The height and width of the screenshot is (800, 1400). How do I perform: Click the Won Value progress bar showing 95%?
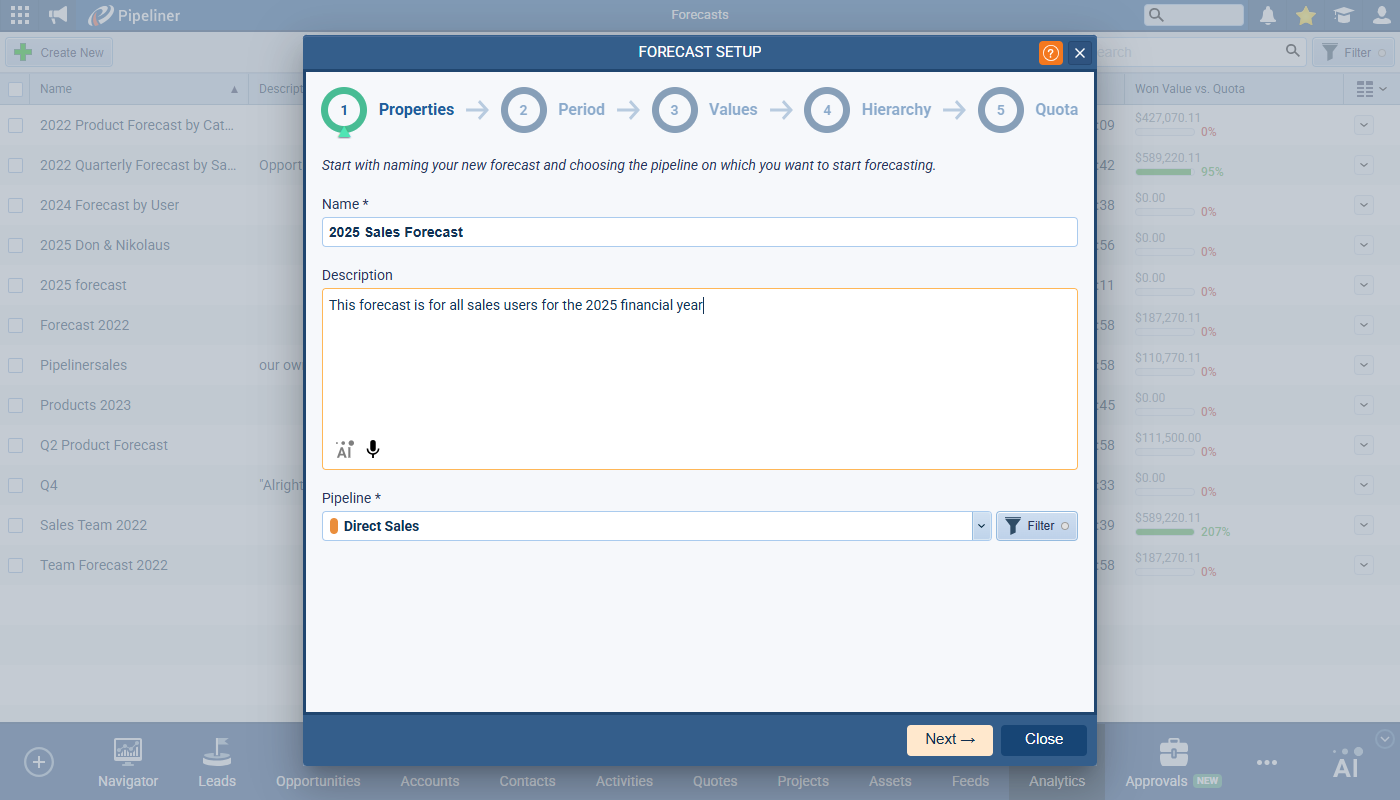tap(1165, 172)
